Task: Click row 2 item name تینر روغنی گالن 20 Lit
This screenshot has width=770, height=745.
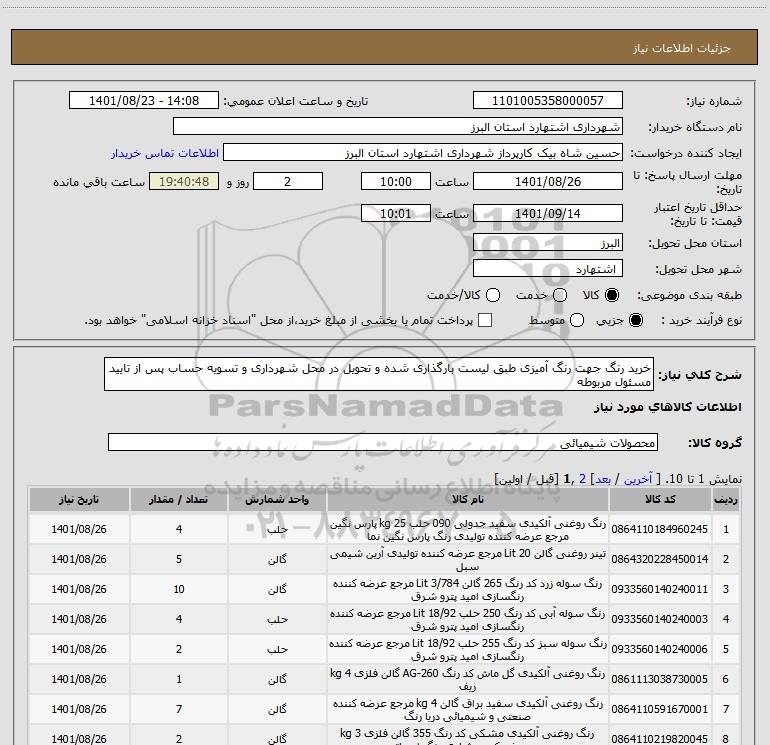Action: (468, 559)
